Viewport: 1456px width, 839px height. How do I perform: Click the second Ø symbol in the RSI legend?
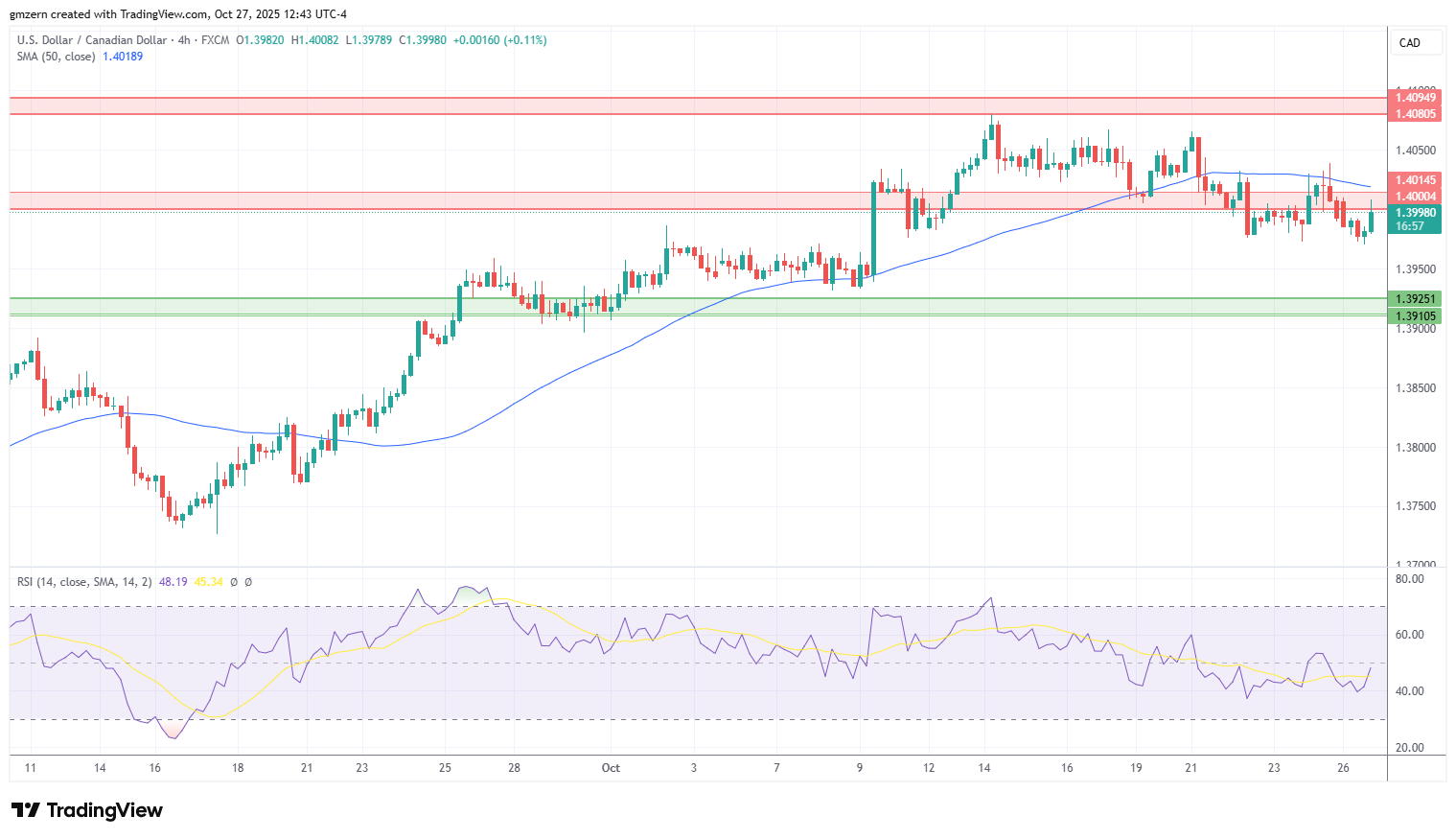pos(247,581)
